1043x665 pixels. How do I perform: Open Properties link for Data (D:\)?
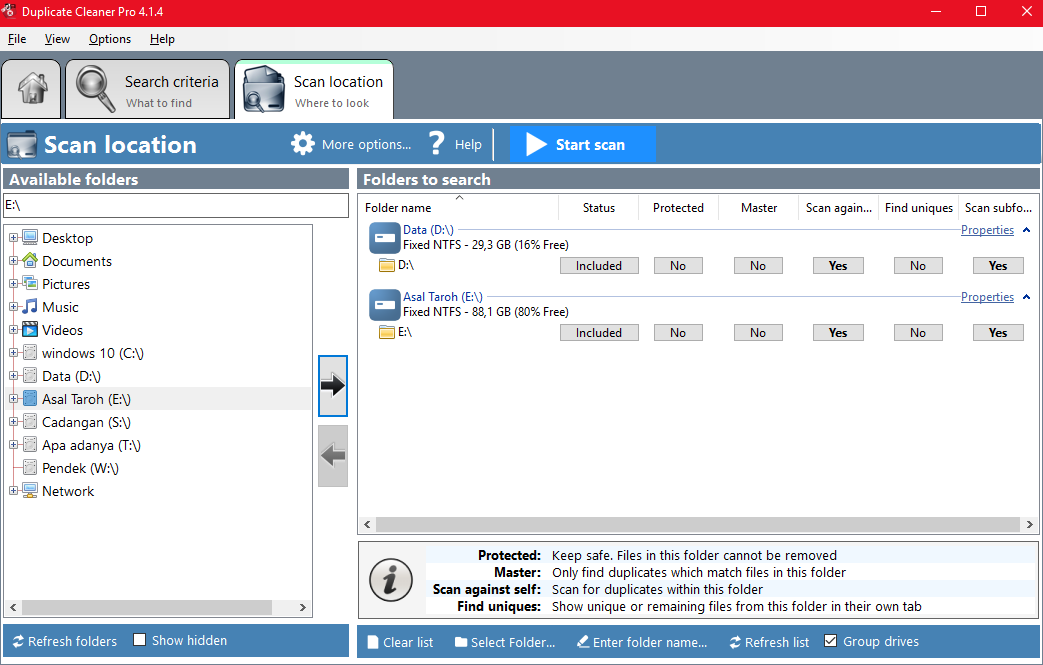pyautogui.click(x=987, y=229)
